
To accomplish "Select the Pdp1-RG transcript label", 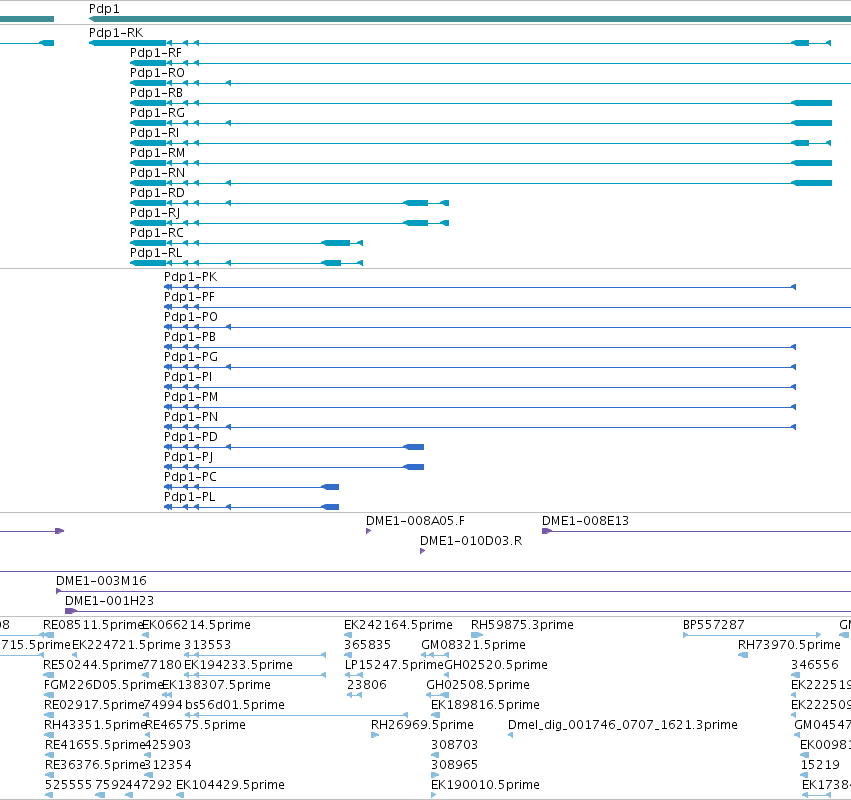I will click(157, 113).
